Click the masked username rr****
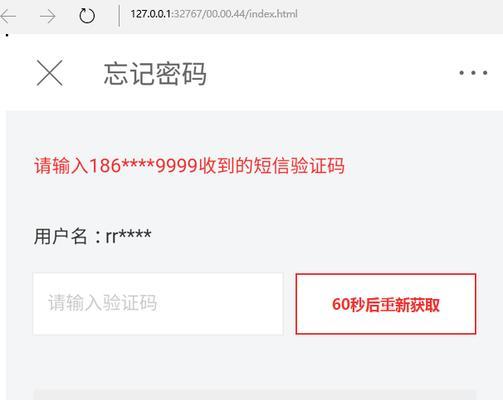Image resolution: width=503 pixels, height=400 pixels. 128,236
